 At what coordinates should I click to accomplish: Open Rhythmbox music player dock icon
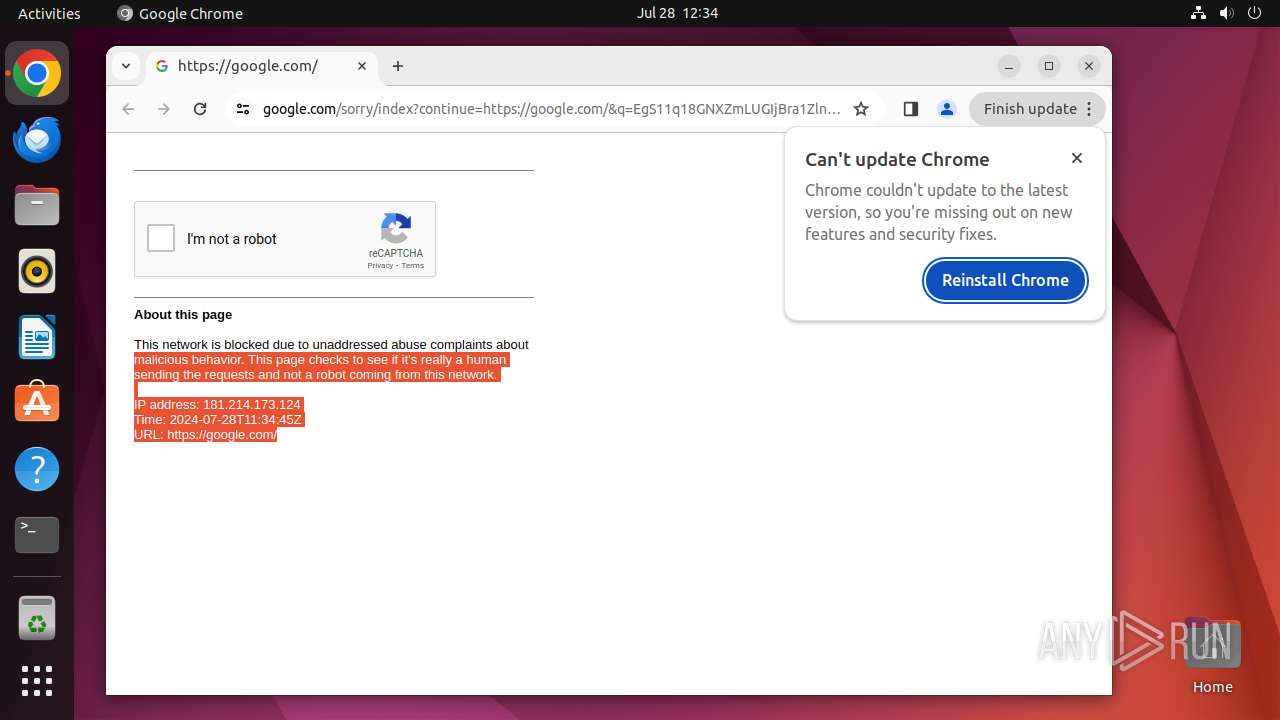pyautogui.click(x=37, y=271)
